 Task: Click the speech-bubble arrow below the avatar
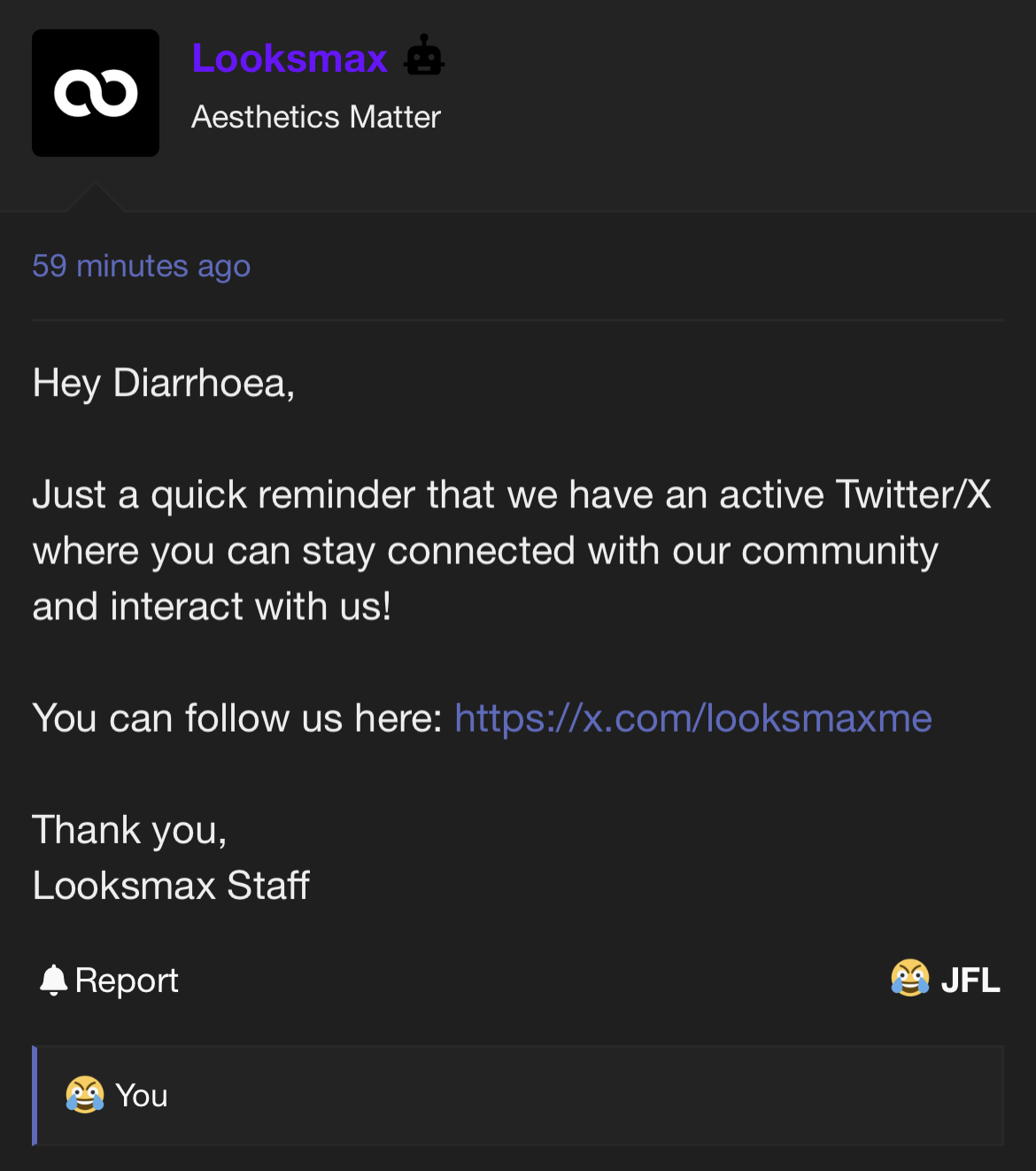coord(95,198)
